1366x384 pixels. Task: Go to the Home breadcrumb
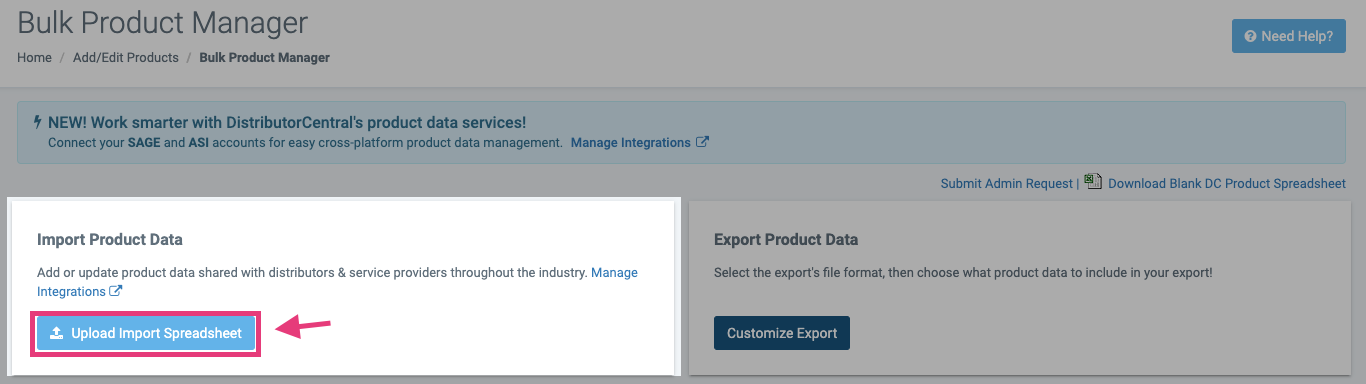click(x=34, y=58)
